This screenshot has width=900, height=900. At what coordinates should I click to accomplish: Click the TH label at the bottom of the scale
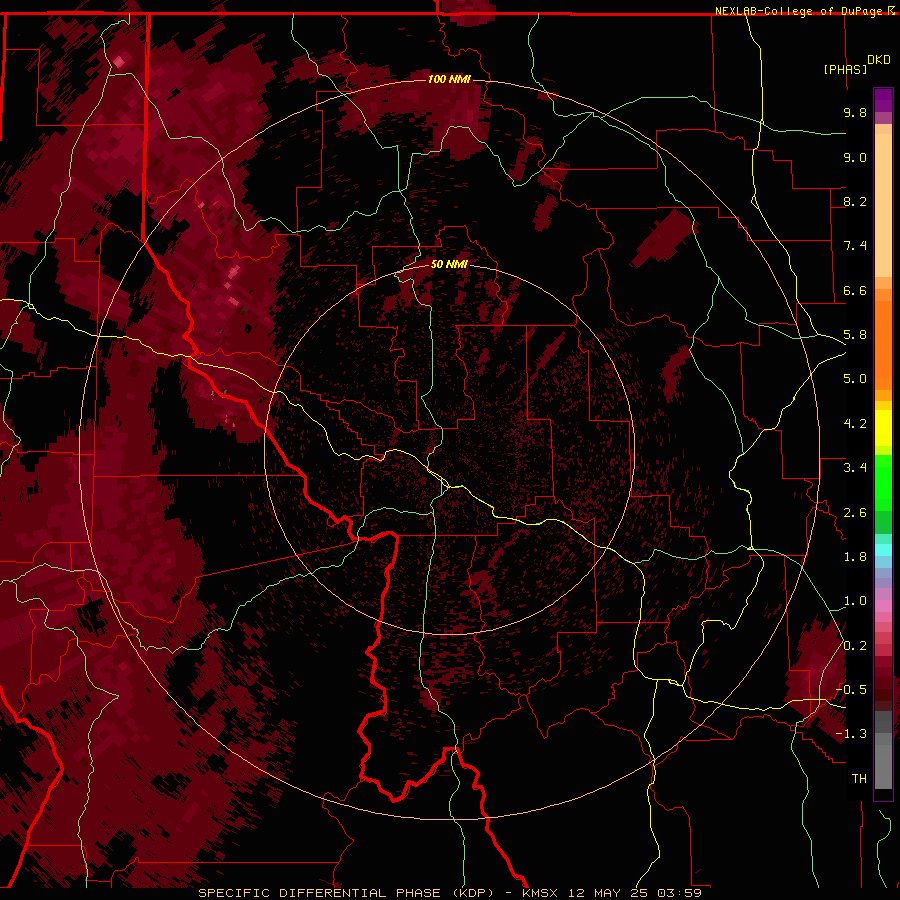859,779
